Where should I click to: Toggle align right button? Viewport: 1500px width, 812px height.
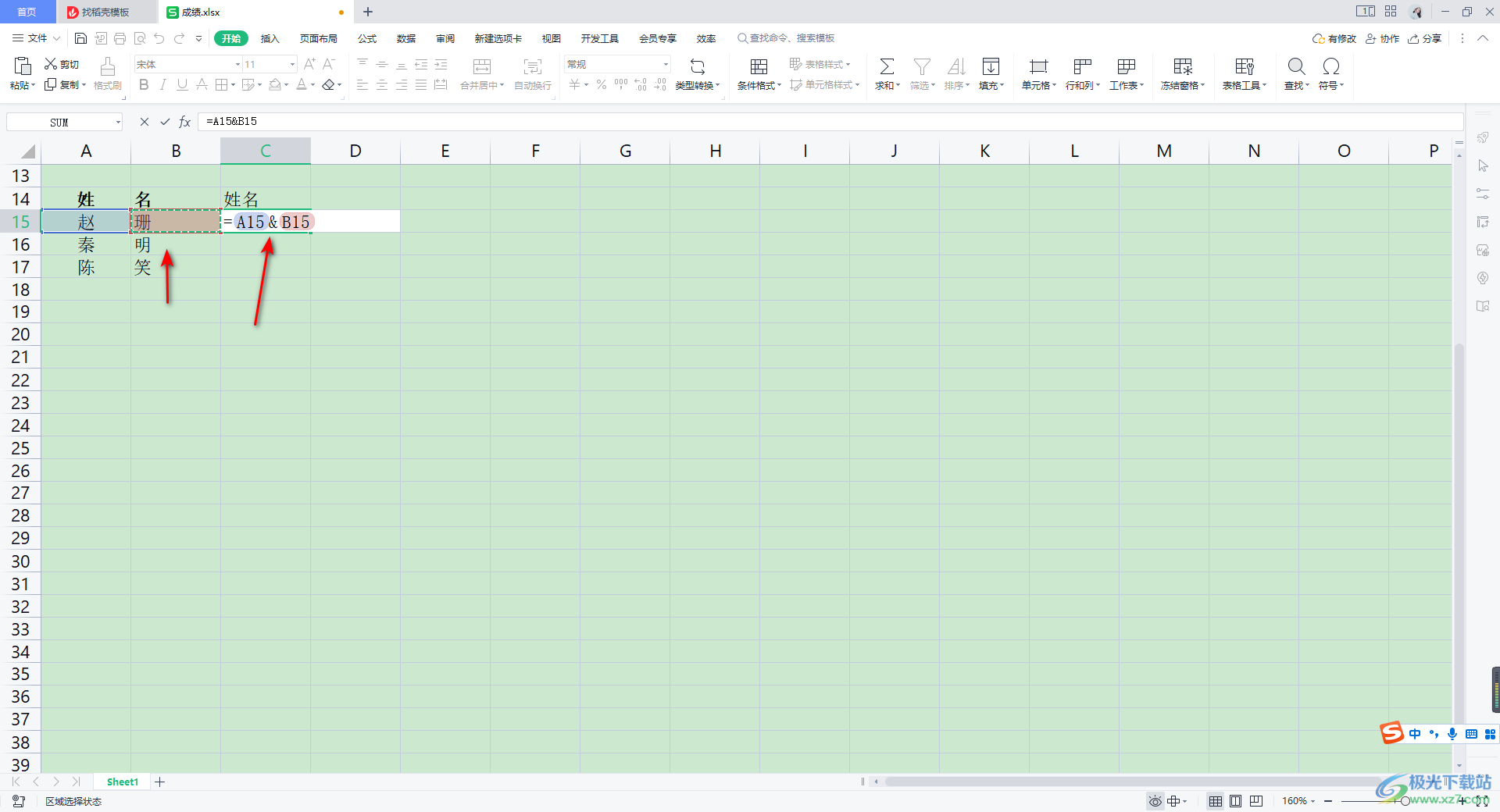pyautogui.click(x=402, y=84)
